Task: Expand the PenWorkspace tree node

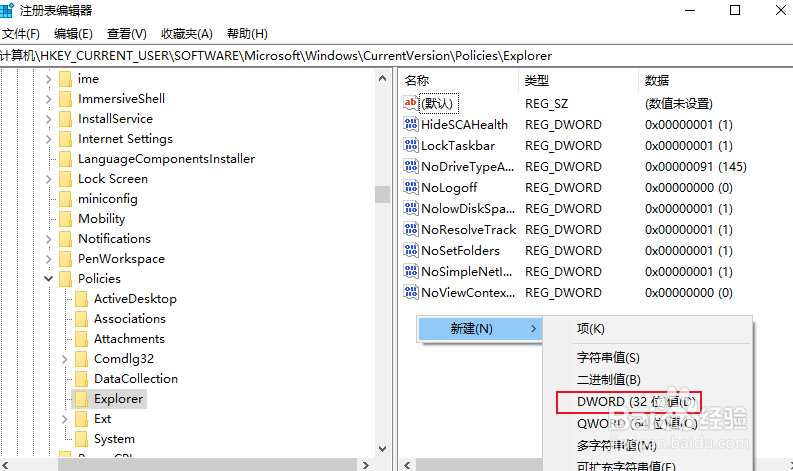Action: click(49, 259)
